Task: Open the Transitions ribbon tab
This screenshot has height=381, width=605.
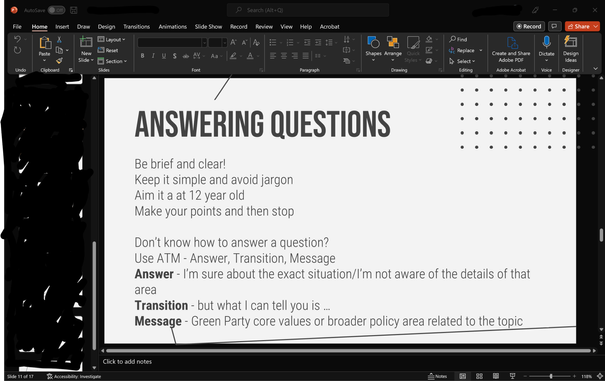Action: [x=137, y=27]
